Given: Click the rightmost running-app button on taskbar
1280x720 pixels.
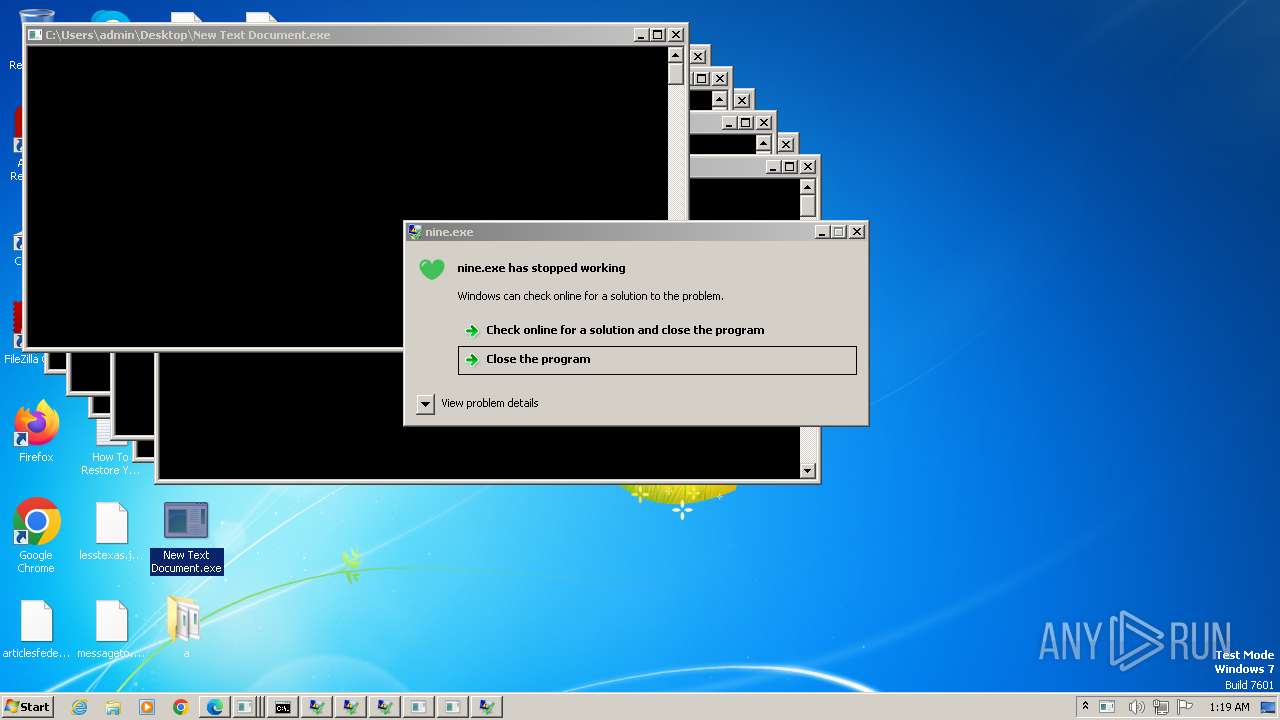Looking at the screenshot, I should [x=487, y=707].
